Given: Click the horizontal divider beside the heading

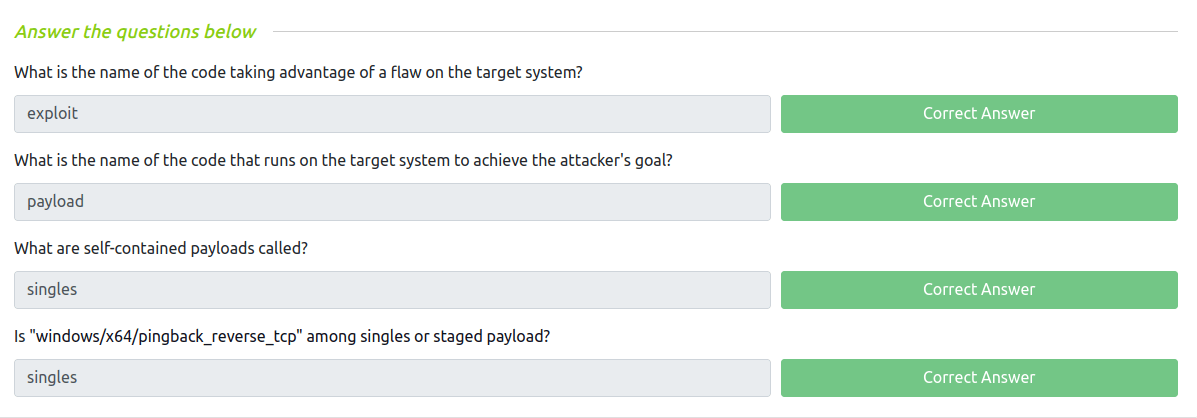Looking at the screenshot, I should point(725,32).
